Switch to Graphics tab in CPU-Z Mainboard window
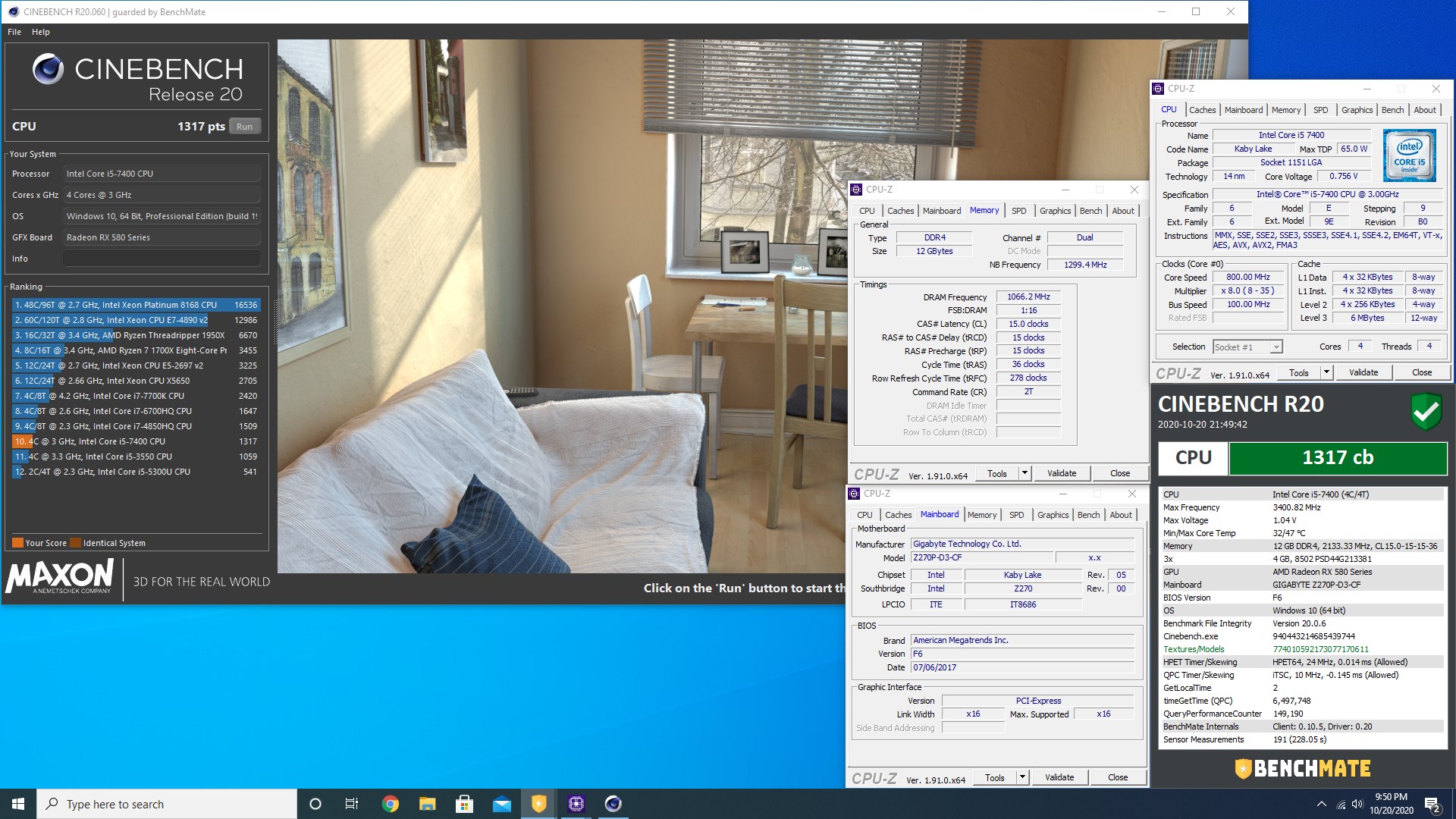 [x=1053, y=515]
